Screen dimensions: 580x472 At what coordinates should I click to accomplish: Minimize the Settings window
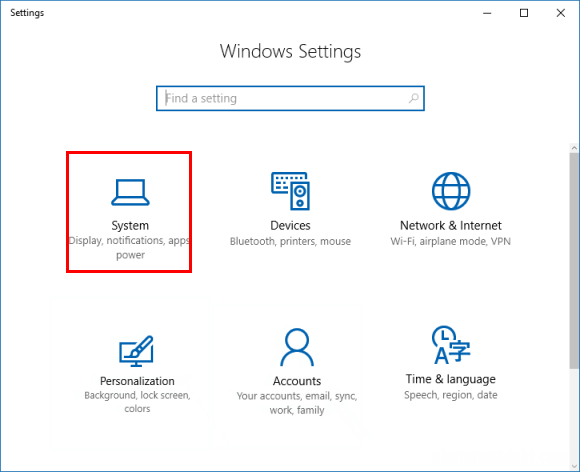click(488, 13)
